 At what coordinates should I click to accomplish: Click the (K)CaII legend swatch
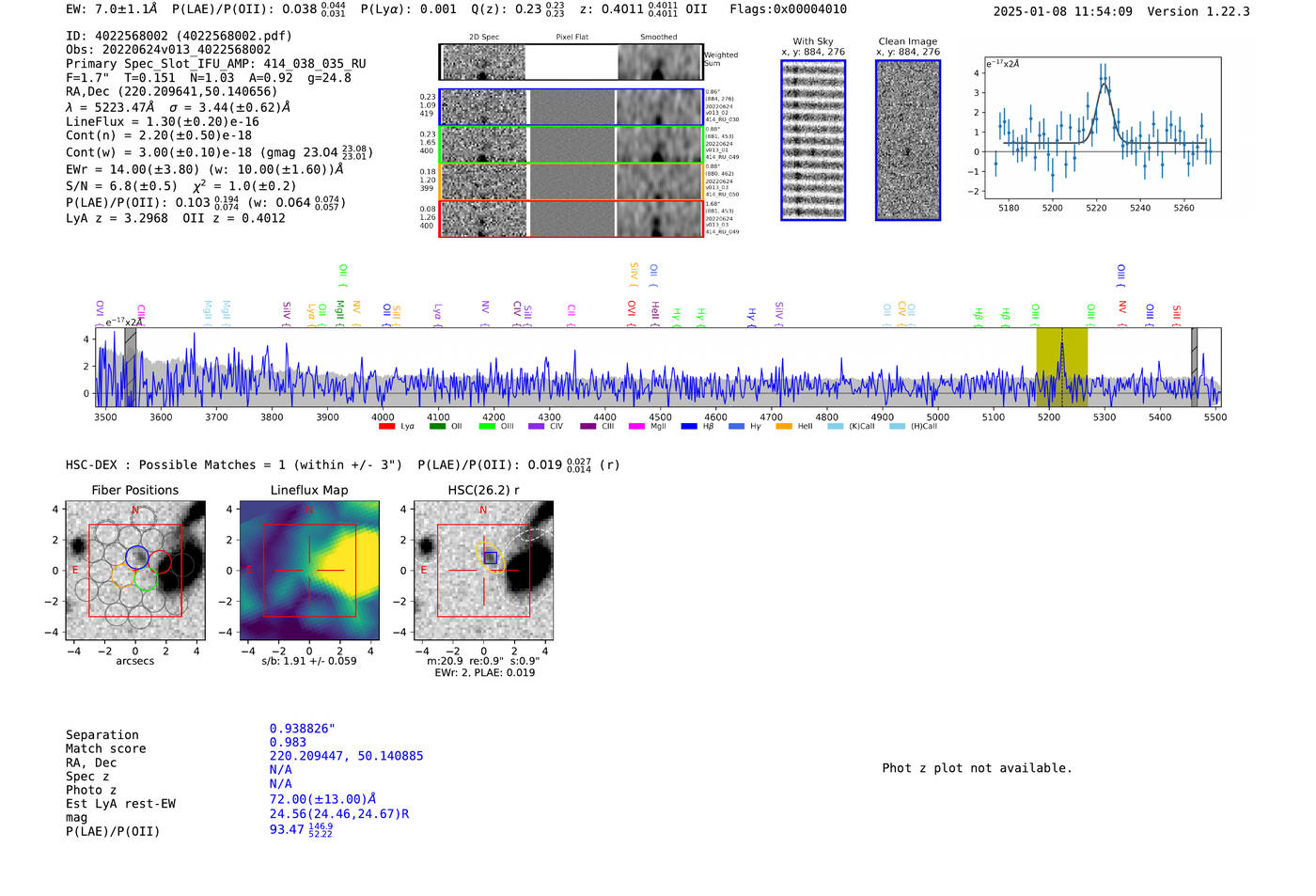(x=835, y=427)
